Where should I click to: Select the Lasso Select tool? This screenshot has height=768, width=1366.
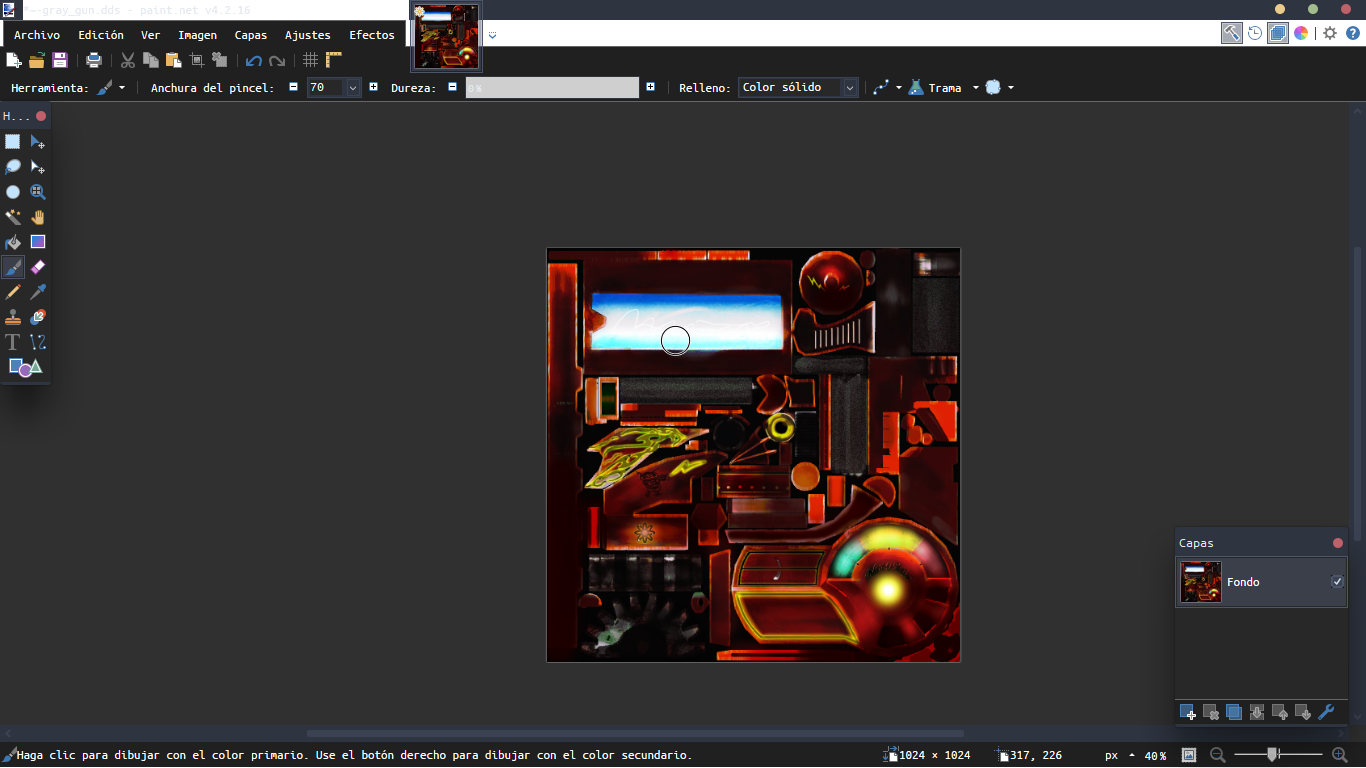click(x=13, y=167)
